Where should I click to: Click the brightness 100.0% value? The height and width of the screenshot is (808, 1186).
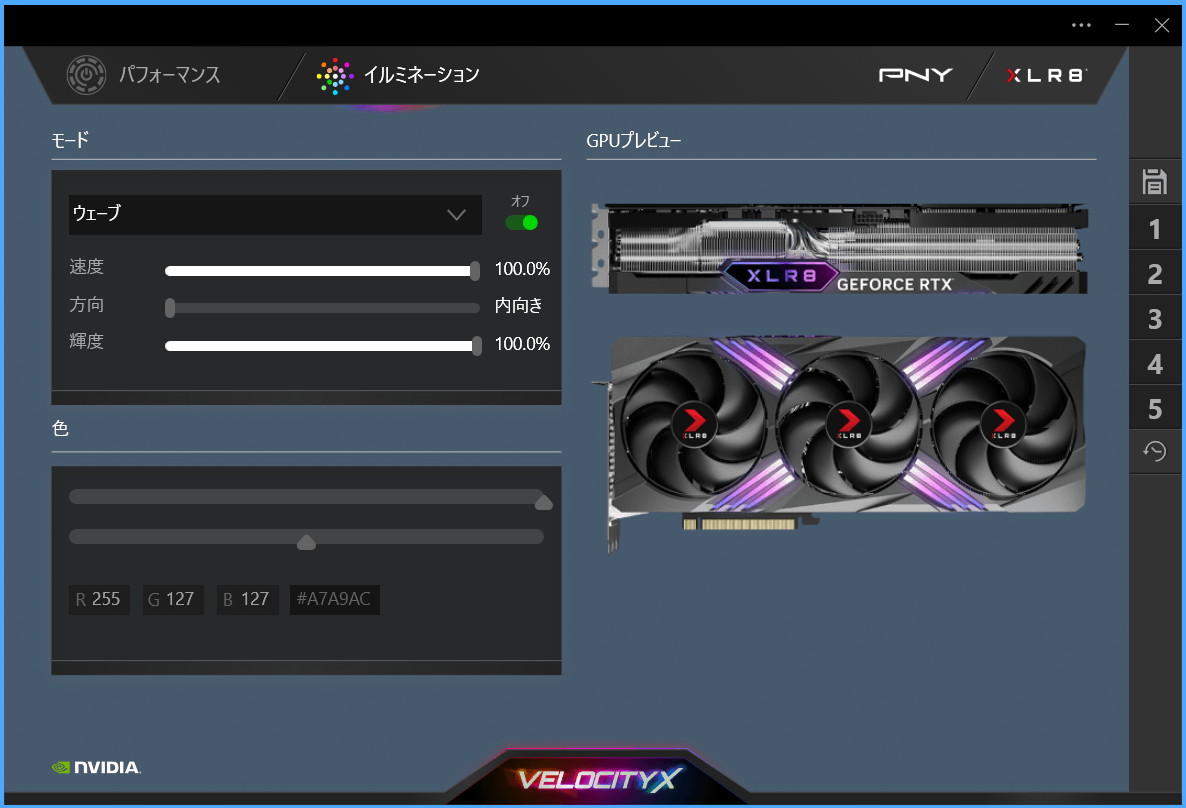522,344
